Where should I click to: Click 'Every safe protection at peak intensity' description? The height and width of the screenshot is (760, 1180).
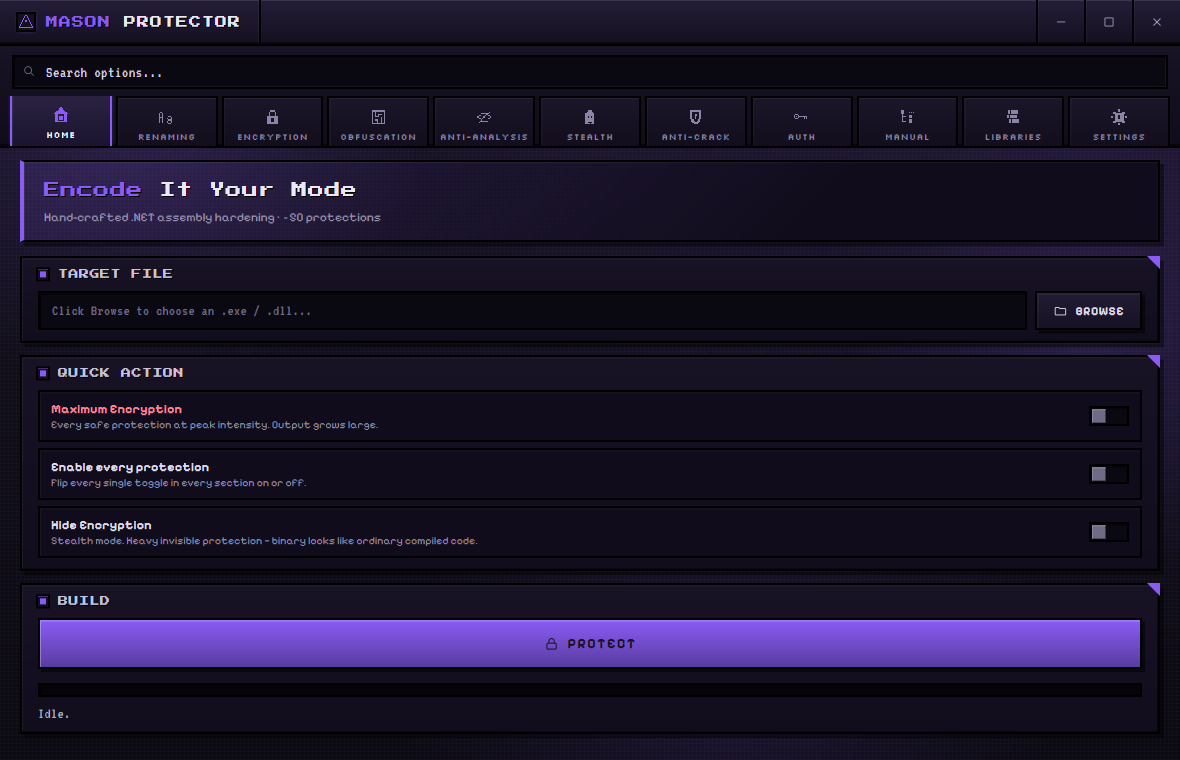[214, 425]
